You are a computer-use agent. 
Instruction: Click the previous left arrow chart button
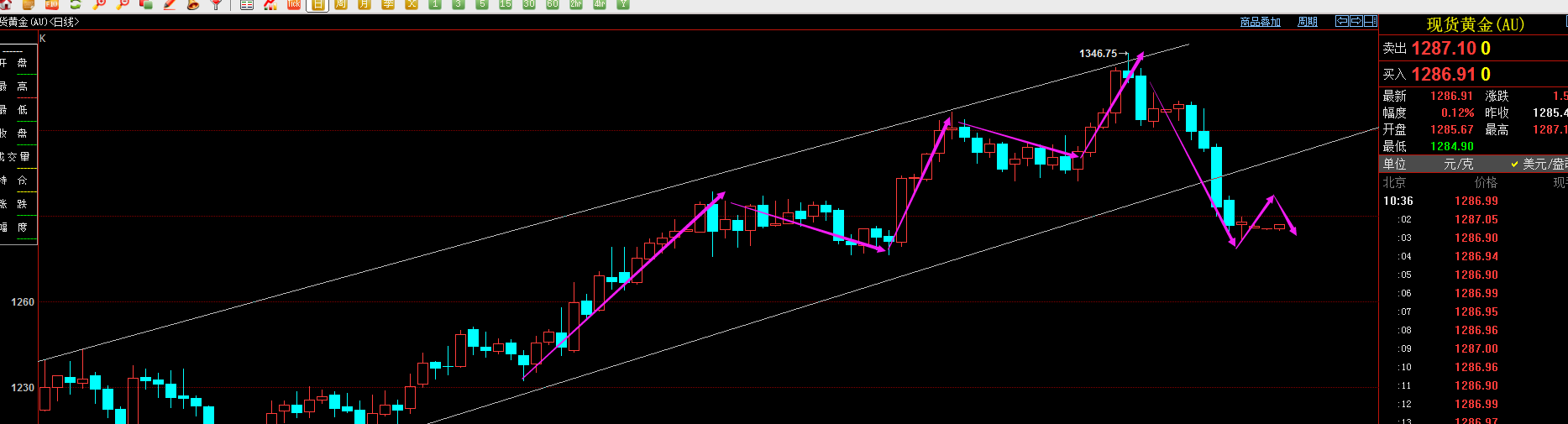pyautogui.click(x=1342, y=21)
